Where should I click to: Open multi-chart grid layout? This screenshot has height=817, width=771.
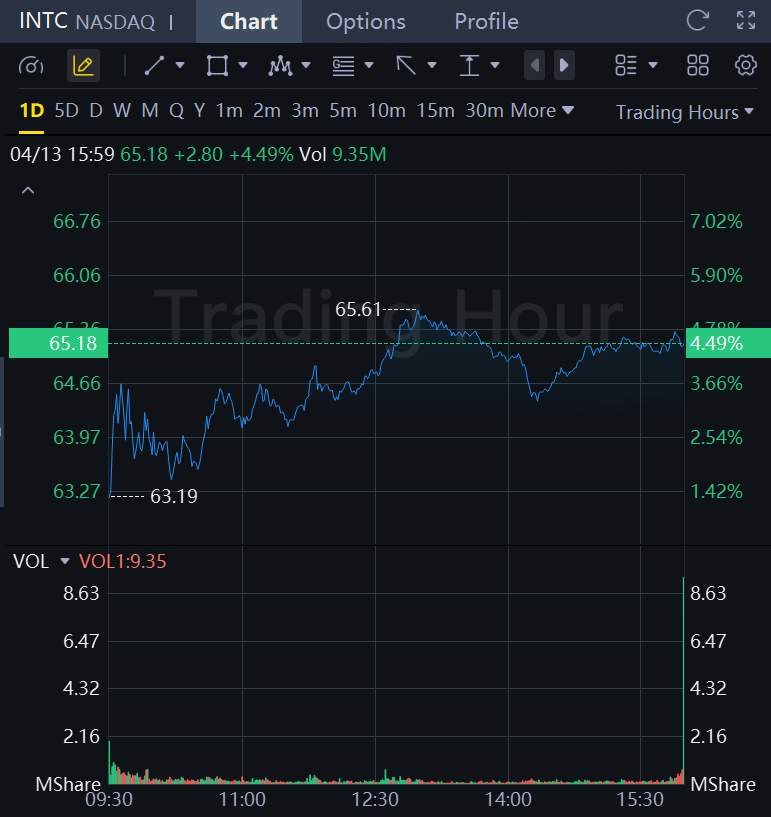[x=698, y=66]
